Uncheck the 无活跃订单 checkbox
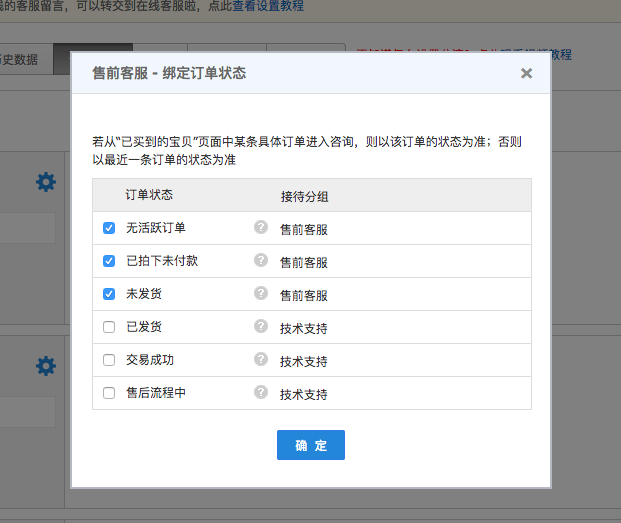This screenshot has height=523, width=621. click(x=109, y=228)
